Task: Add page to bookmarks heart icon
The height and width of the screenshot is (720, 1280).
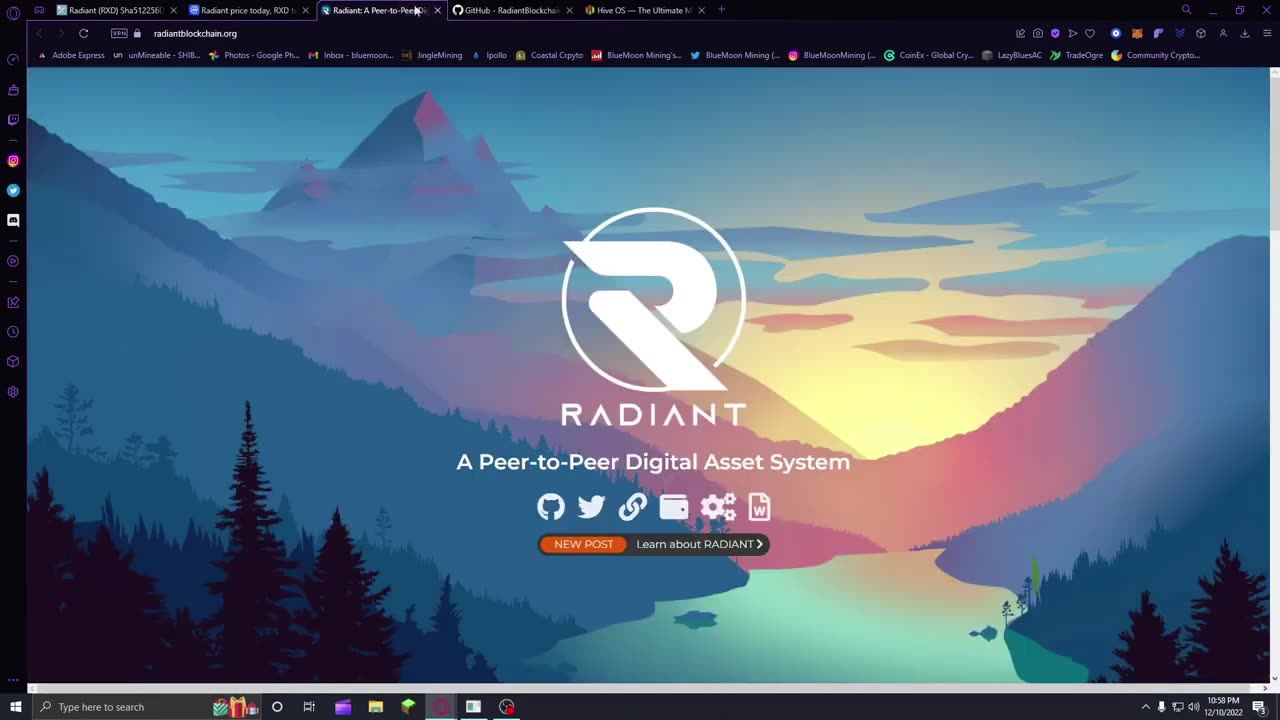Action: [1090, 33]
